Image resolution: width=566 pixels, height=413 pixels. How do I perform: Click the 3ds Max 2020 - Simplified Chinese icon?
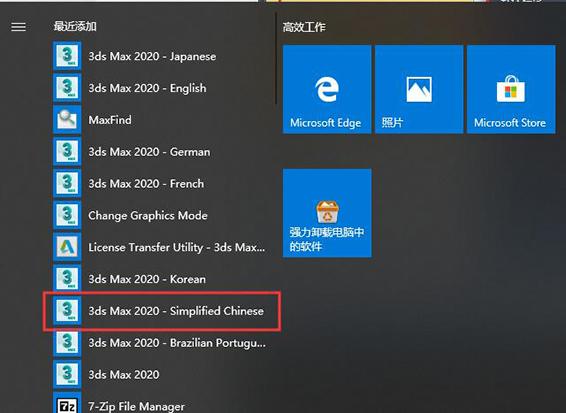tap(67, 310)
